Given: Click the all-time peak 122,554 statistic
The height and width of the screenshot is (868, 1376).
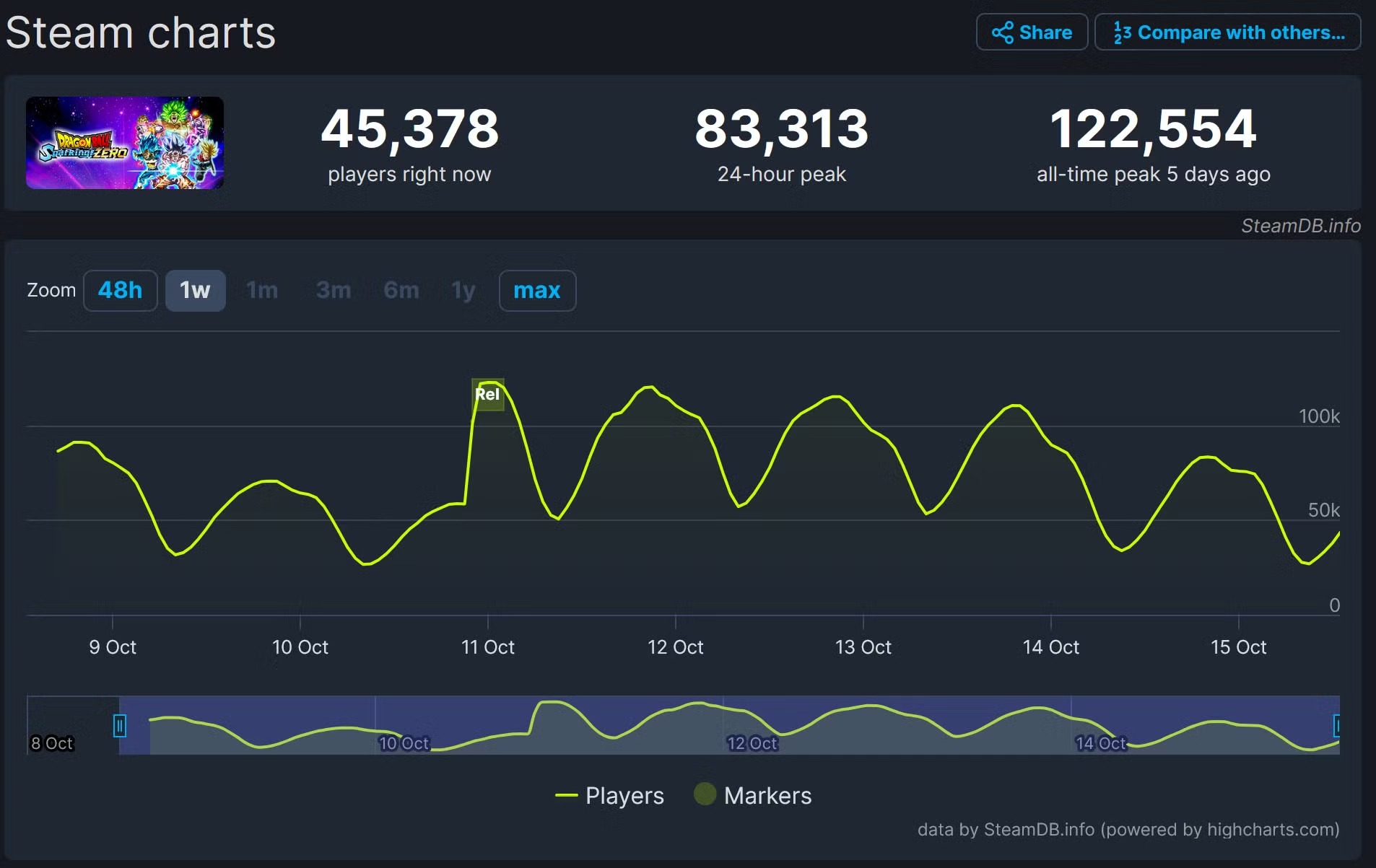Looking at the screenshot, I should 1153,128.
